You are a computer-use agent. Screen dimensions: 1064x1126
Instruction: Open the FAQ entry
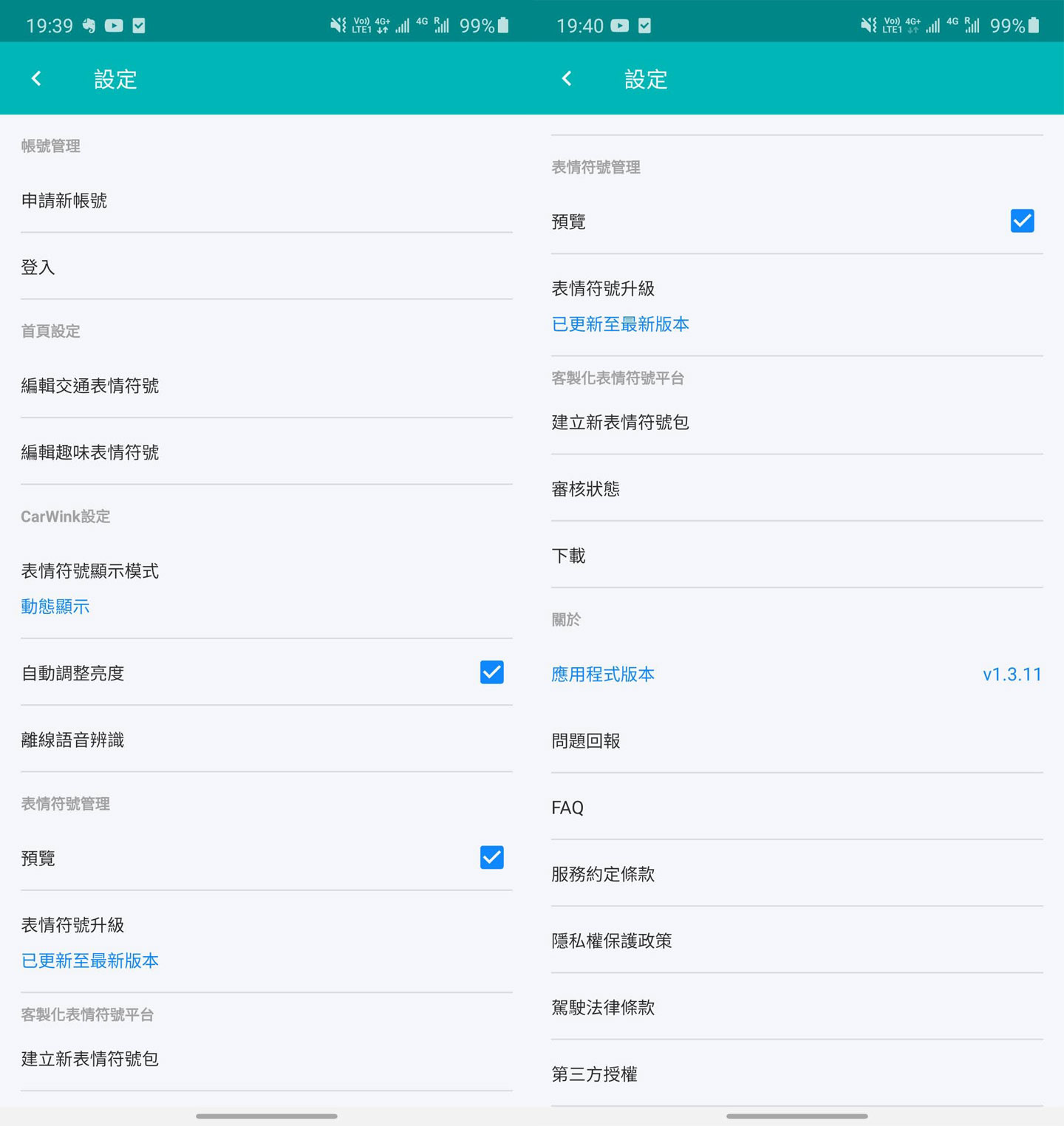pyautogui.click(x=567, y=808)
